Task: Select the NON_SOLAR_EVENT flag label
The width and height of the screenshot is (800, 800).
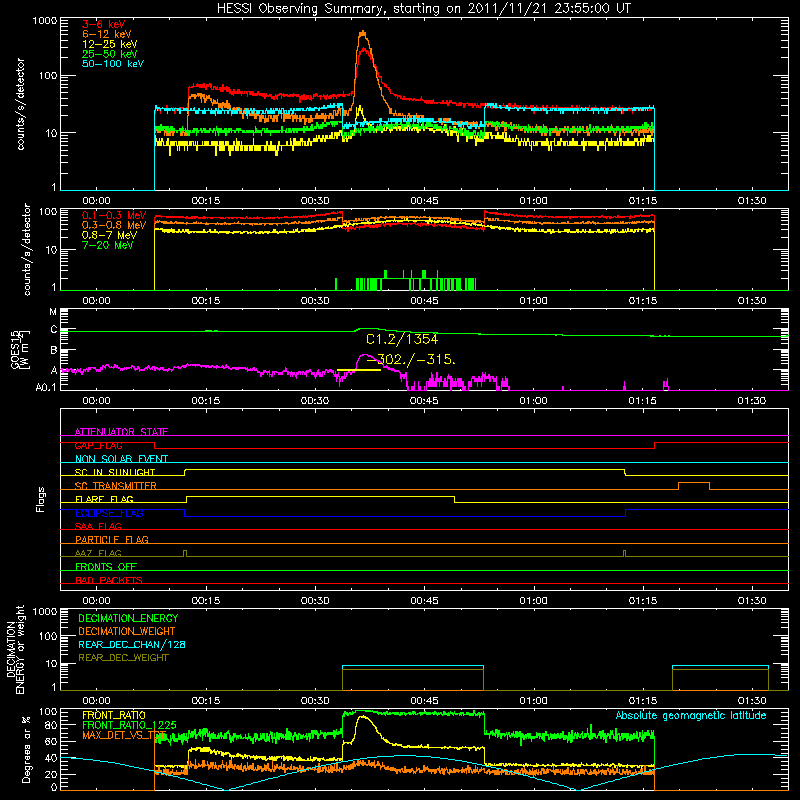Action: tap(121, 459)
